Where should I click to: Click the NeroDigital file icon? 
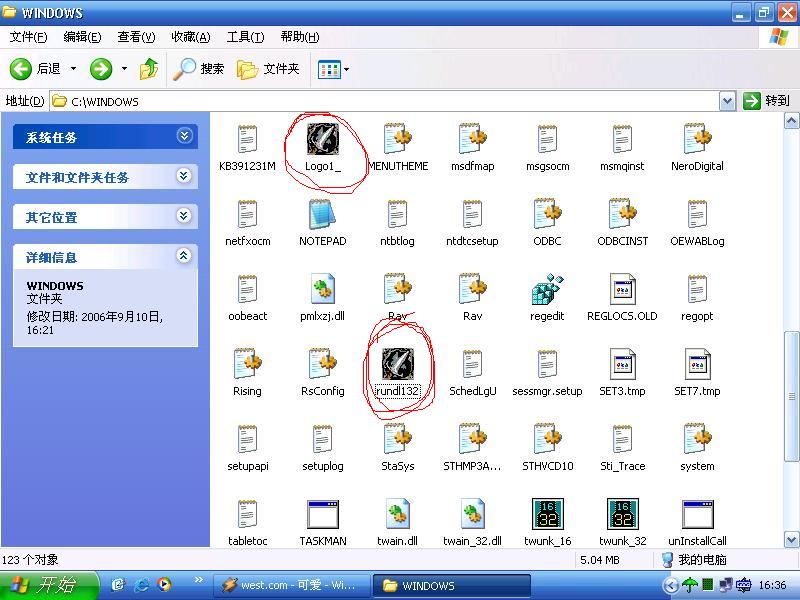(697, 141)
